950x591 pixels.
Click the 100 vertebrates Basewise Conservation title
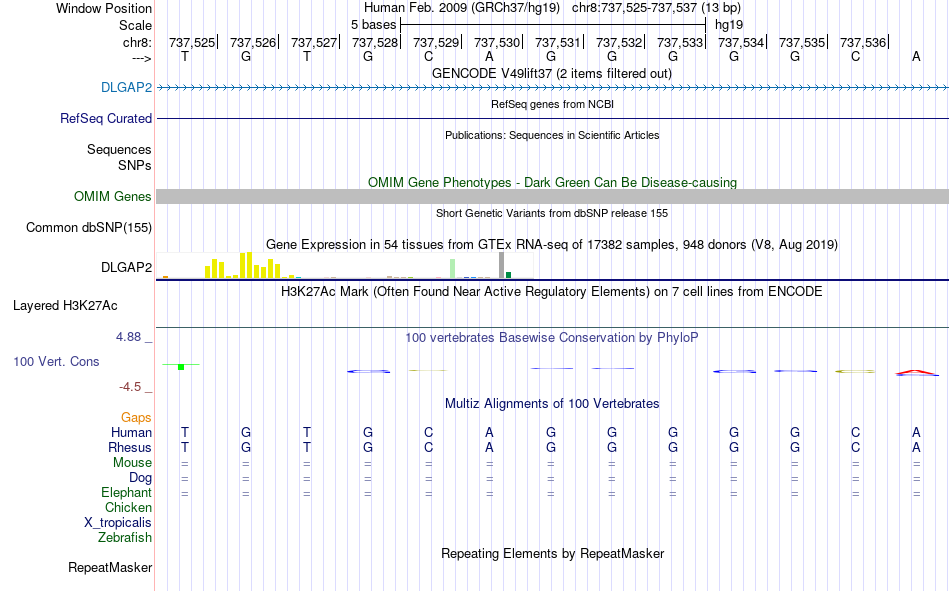[x=552, y=338]
